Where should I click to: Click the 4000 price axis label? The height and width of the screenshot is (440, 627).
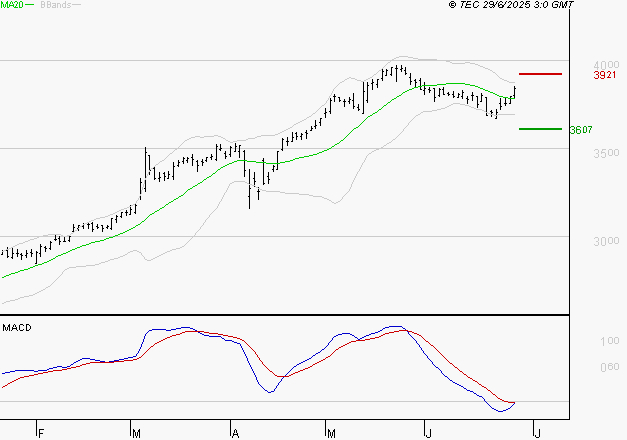point(606,65)
